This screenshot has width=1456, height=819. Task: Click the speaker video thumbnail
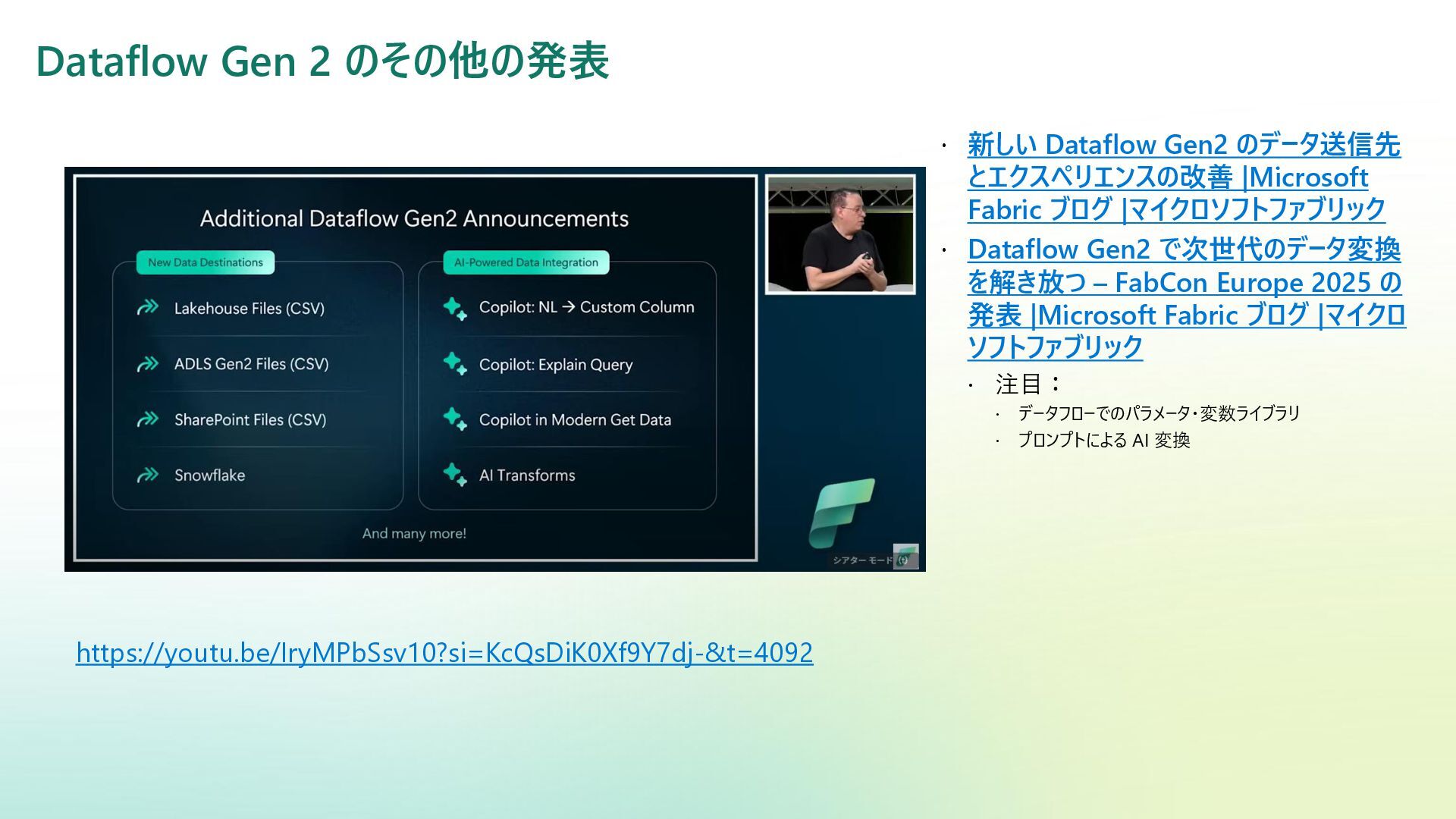840,234
